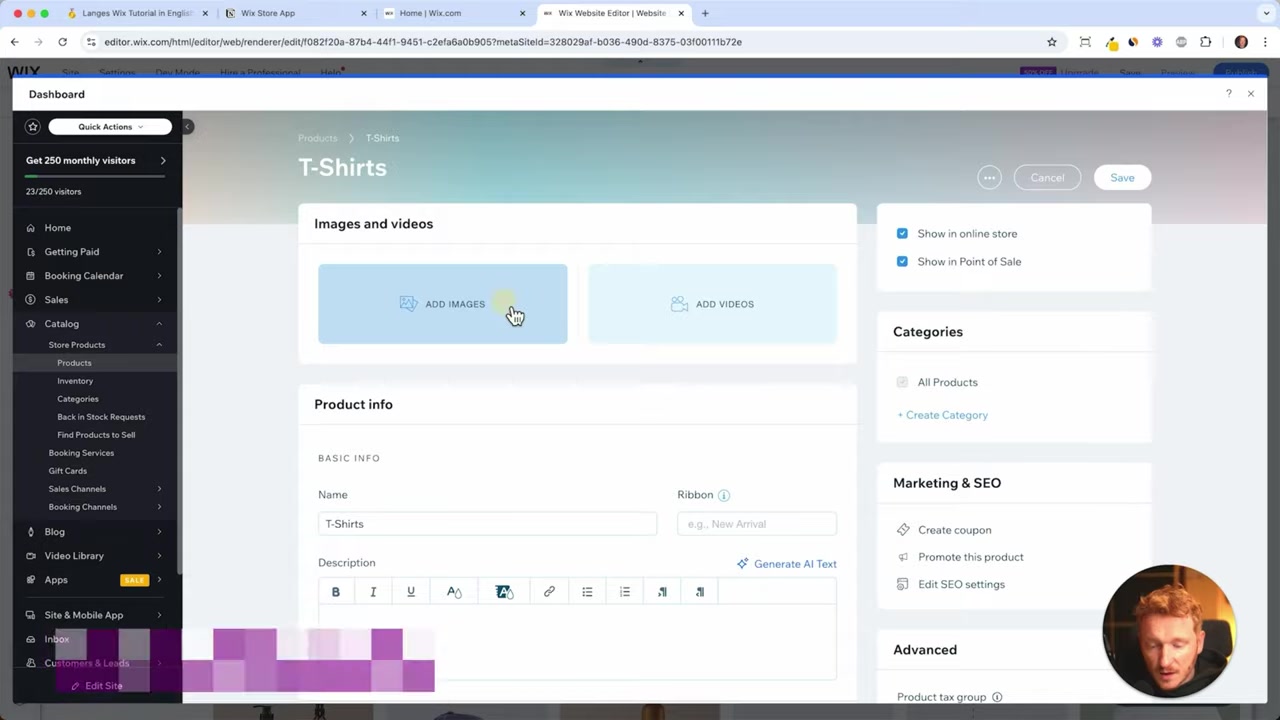
Task: Collapse the dashboard sidebar arrow
Action: click(187, 127)
